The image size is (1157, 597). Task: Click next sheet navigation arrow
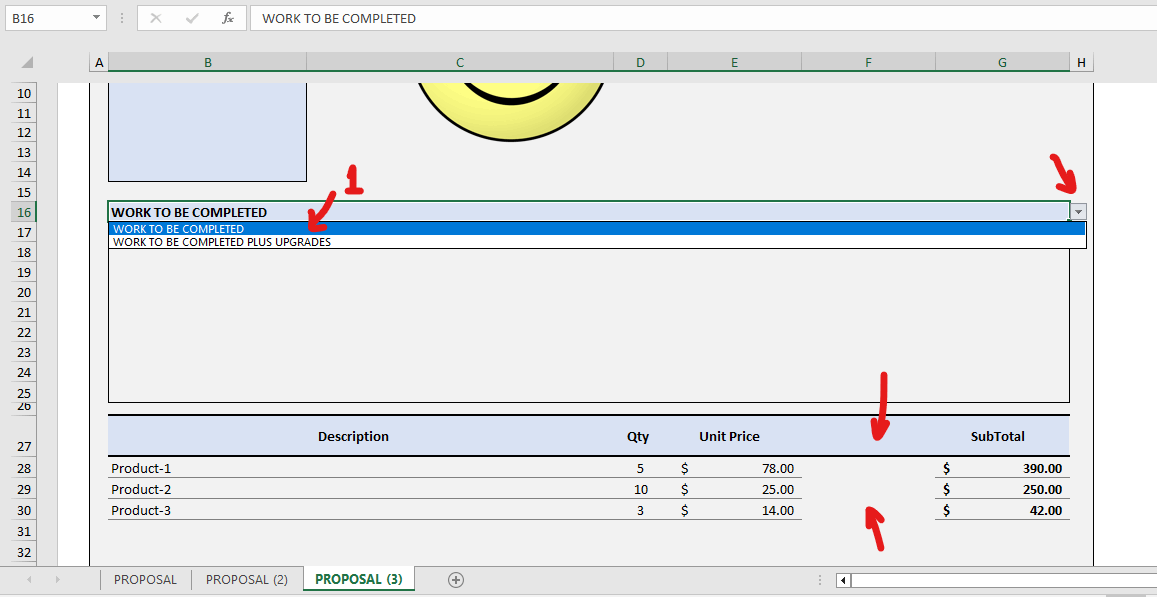(58, 579)
